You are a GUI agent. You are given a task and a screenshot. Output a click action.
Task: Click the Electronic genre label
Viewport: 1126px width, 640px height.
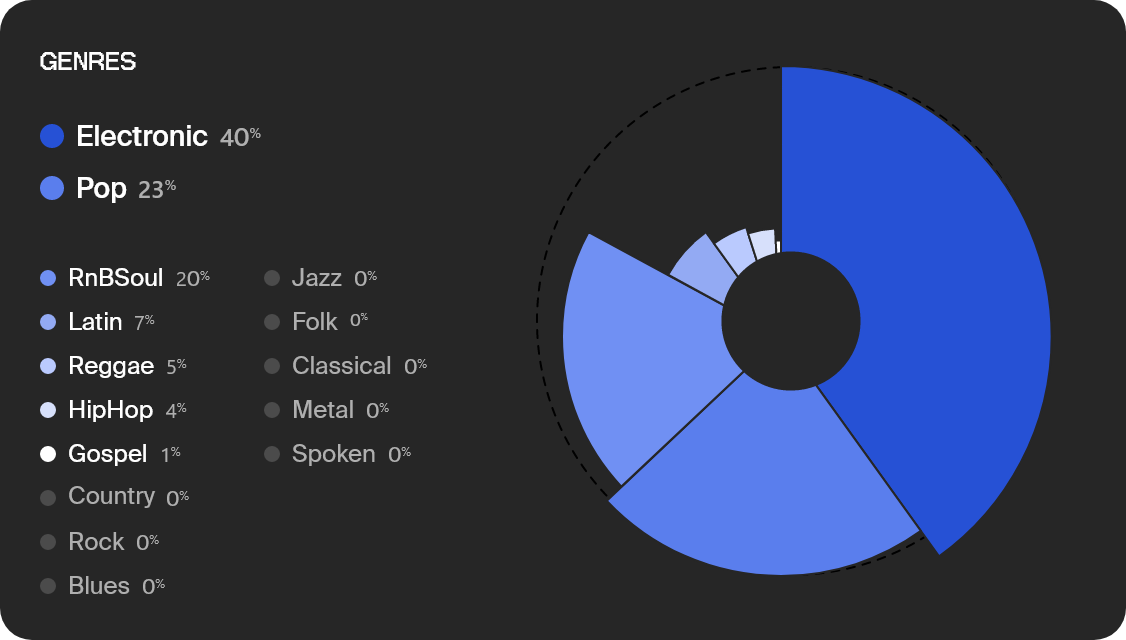pos(141,136)
